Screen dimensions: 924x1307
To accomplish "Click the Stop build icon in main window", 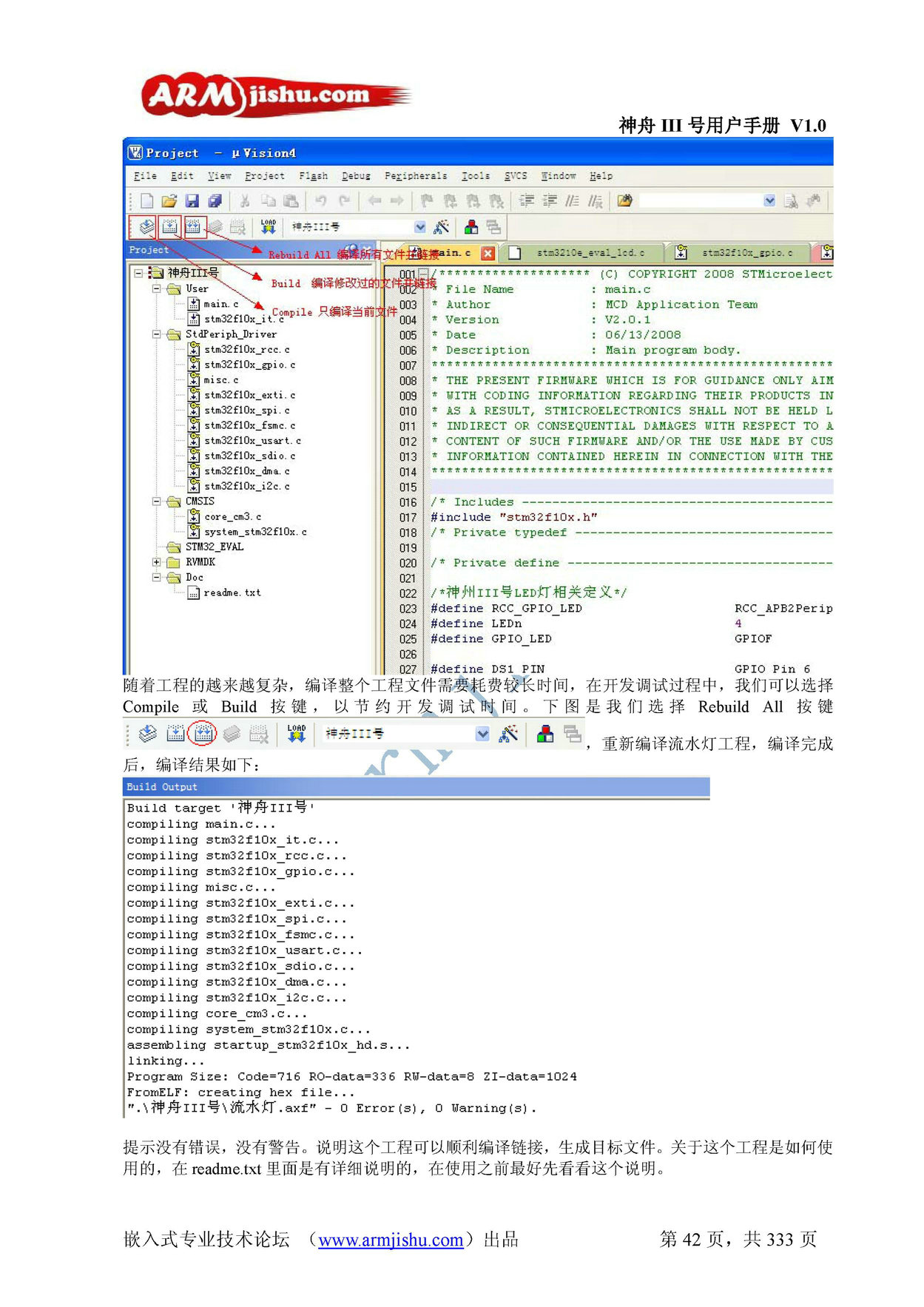I will pos(237,227).
